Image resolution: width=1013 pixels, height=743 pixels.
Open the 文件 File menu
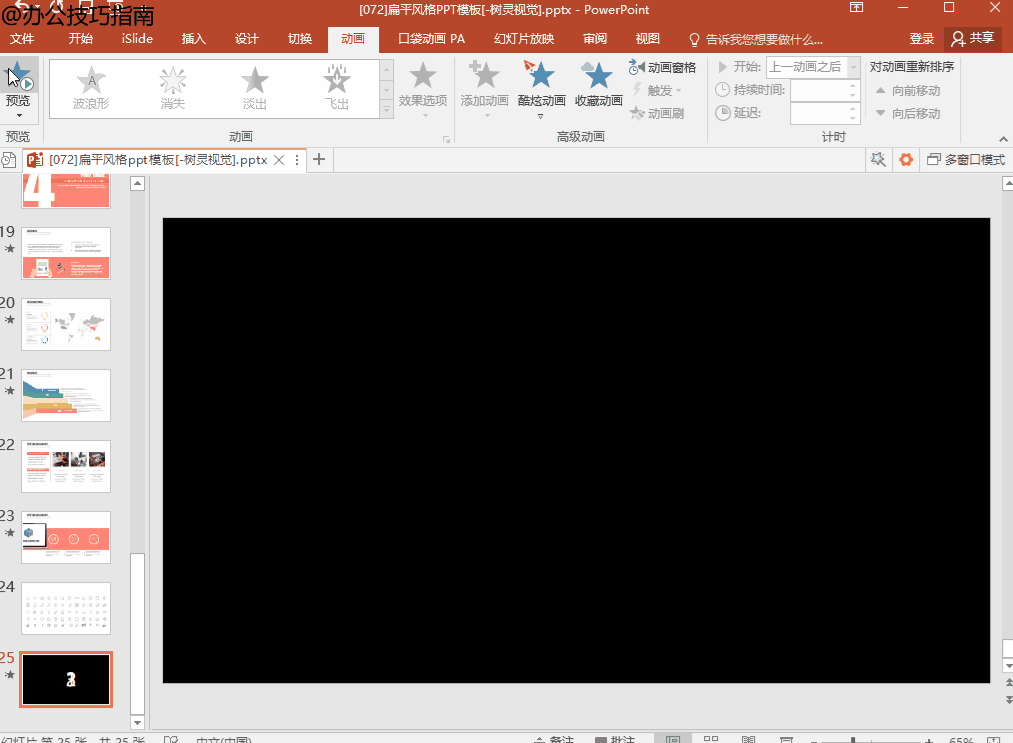(22, 39)
